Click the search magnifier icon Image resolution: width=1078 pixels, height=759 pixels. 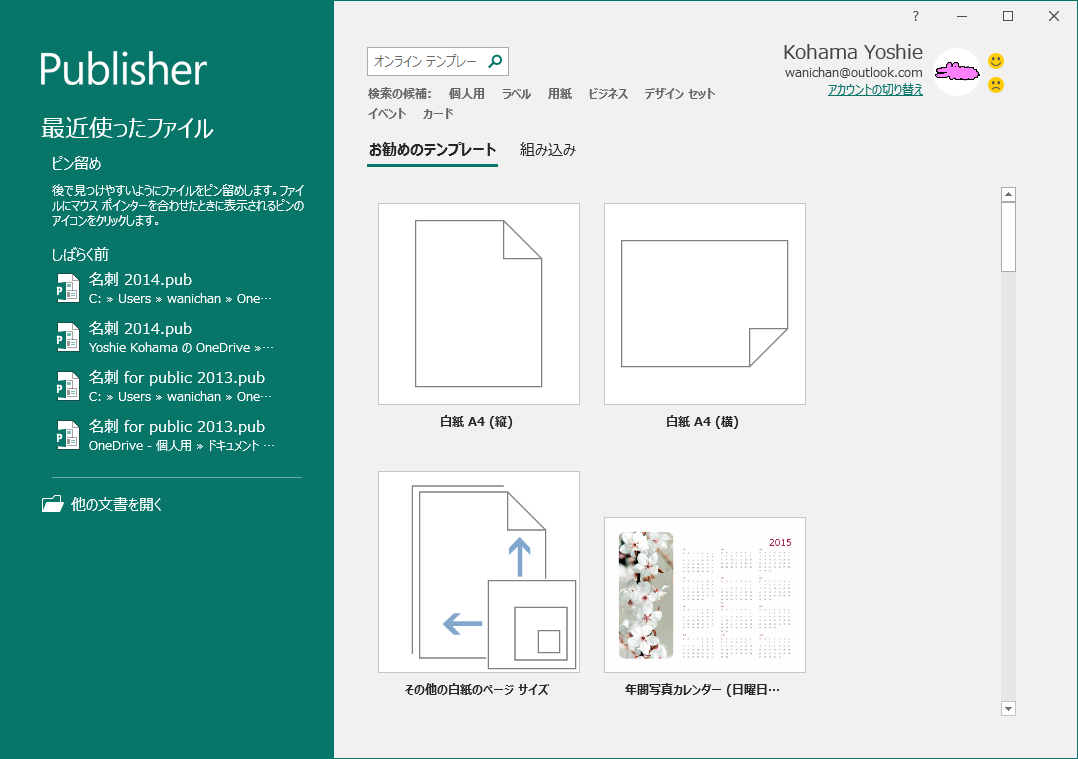click(x=495, y=61)
